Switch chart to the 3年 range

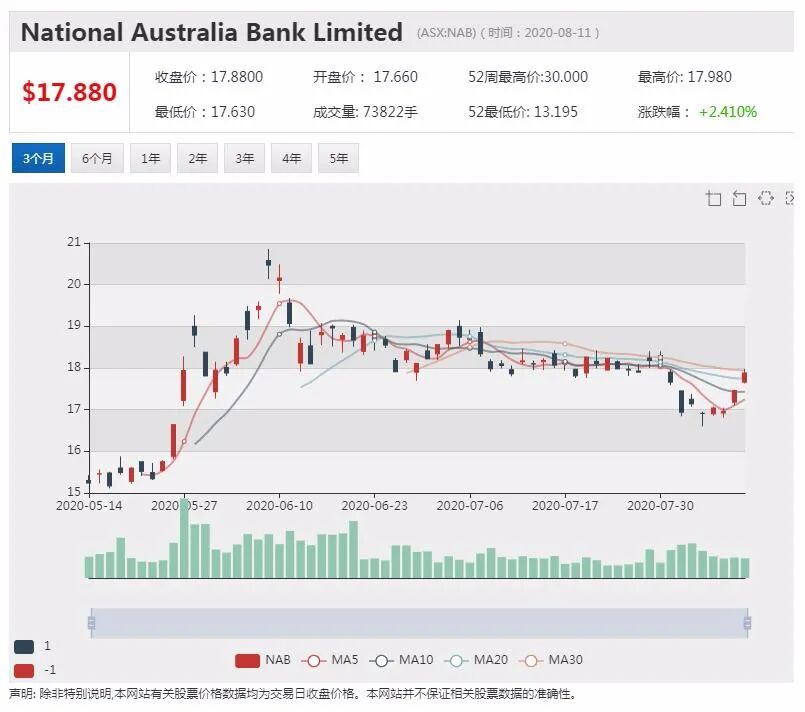click(244, 158)
